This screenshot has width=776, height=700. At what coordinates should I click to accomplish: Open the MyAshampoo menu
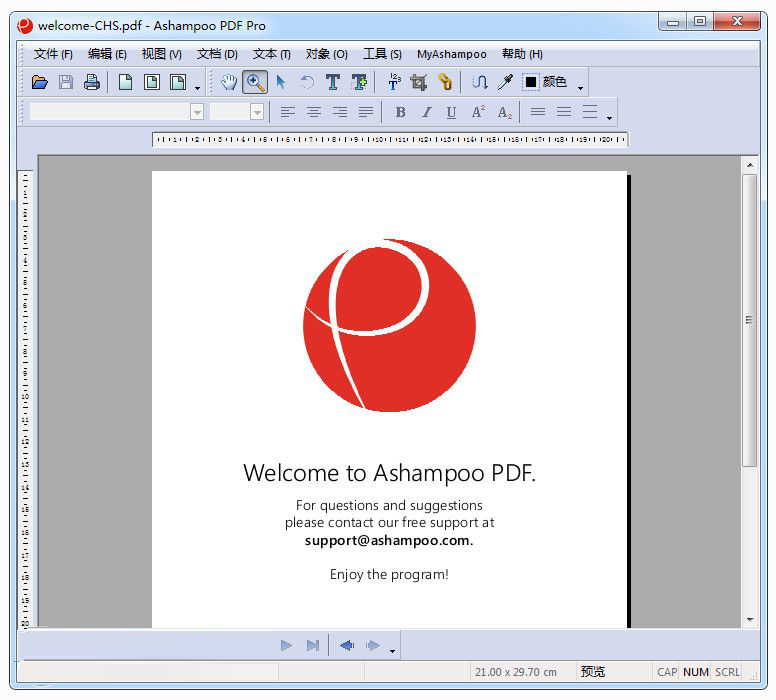(451, 54)
